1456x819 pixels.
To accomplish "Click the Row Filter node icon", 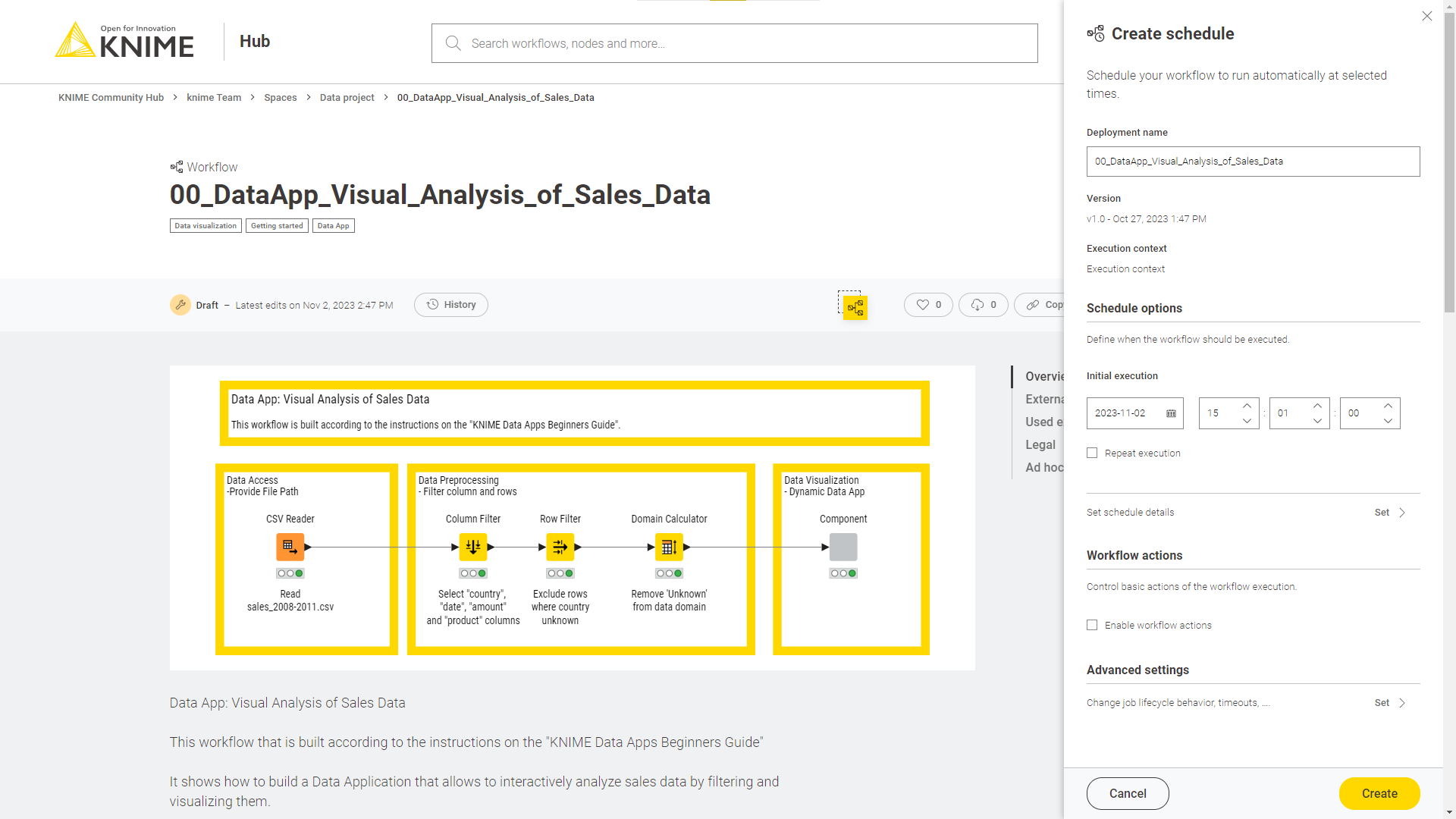I will coord(560,547).
